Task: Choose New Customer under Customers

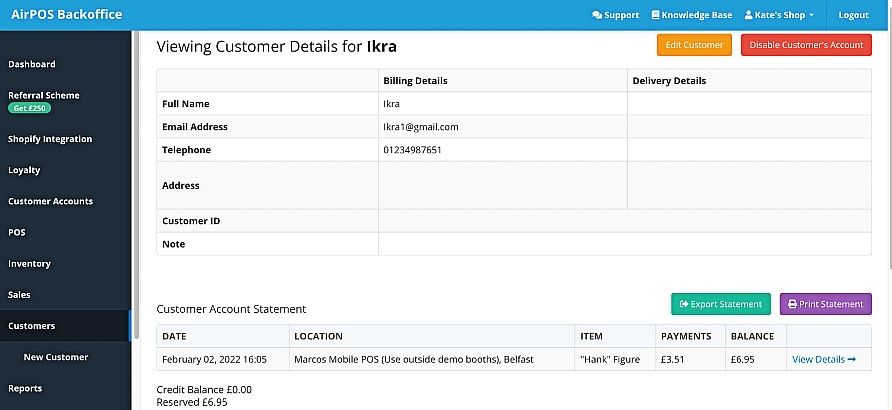Action: click(x=56, y=357)
